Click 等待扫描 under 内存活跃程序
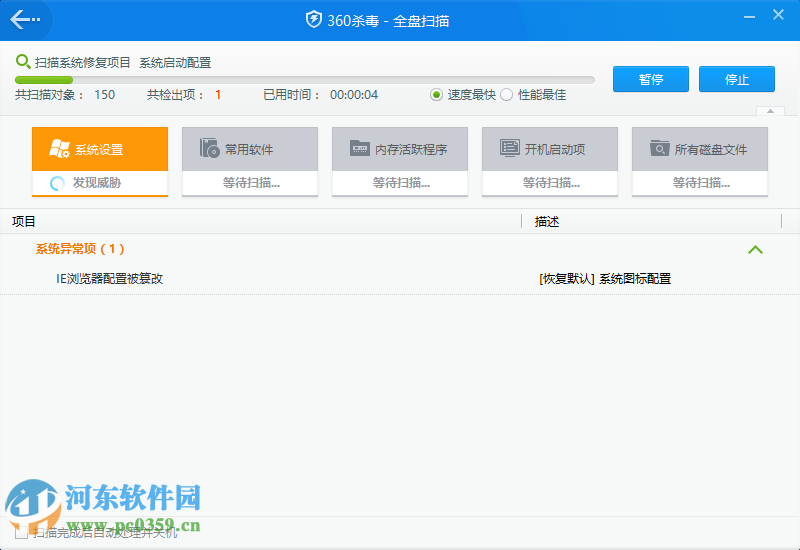Screen dimensions: 800x550 tap(401, 183)
